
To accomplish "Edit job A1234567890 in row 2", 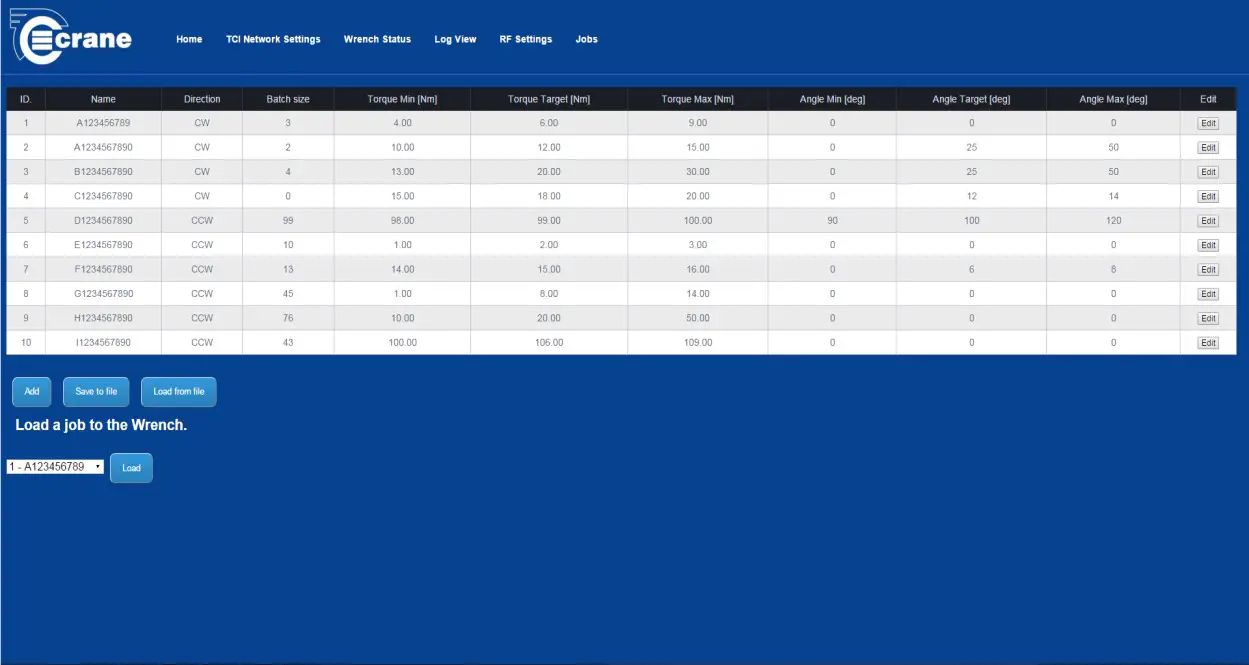I will click(x=1208, y=147).
